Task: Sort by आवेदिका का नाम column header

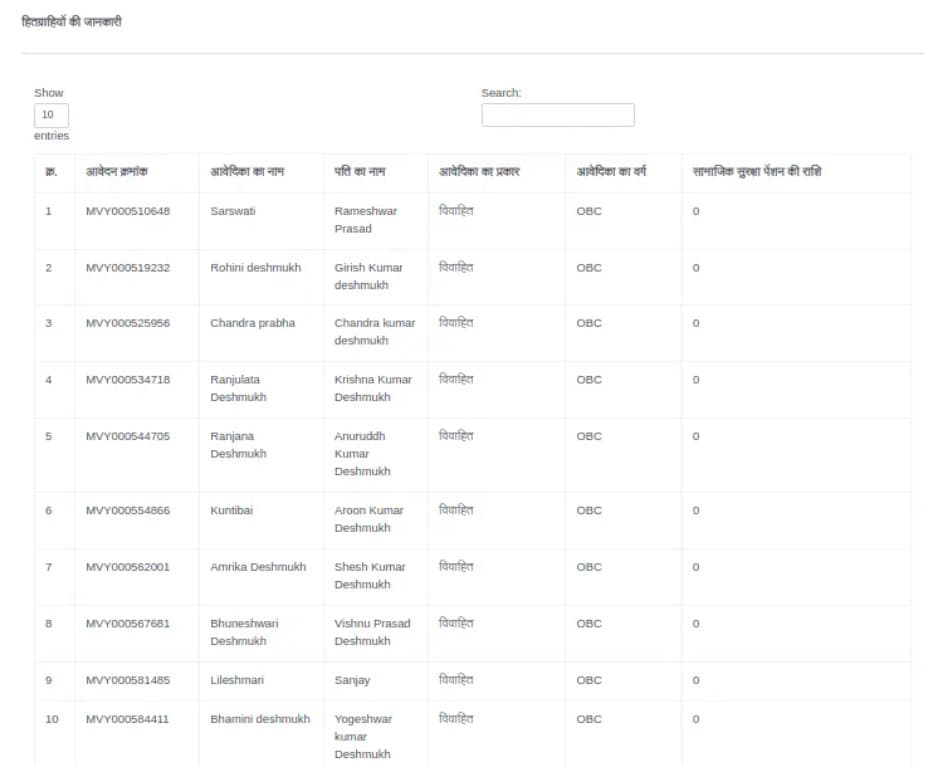Action: click(x=247, y=172)
